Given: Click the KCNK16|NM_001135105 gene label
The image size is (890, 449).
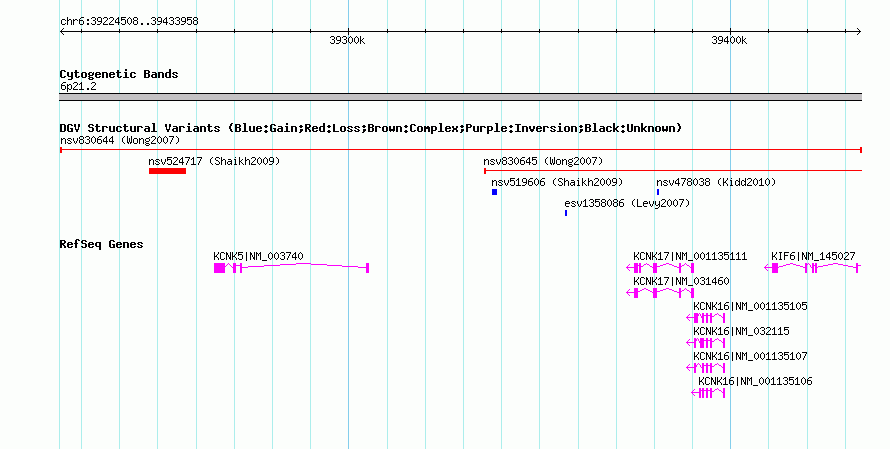Looking at the screenshot, I should pyautogui.click(x=750, y=306).
